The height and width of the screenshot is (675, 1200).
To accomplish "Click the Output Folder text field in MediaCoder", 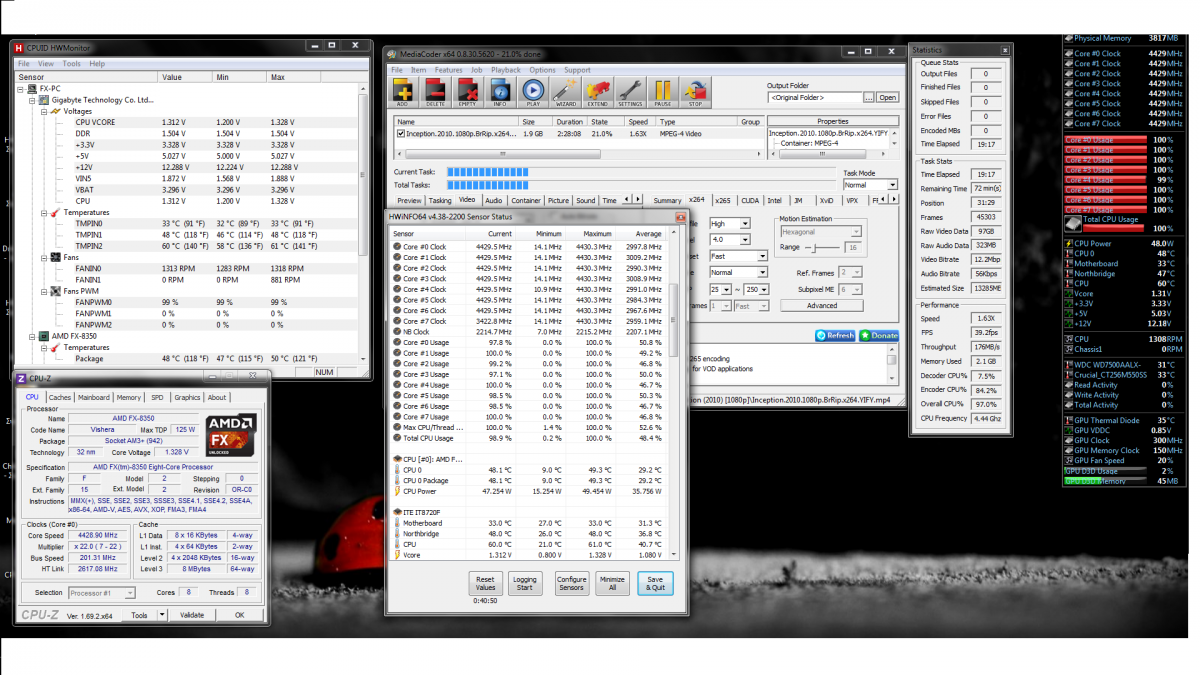I will coord(816,98).
